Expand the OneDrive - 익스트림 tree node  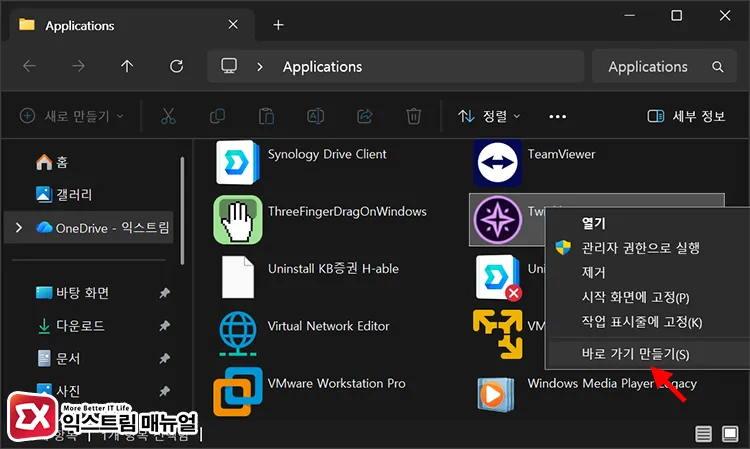(x=19, y=228)
